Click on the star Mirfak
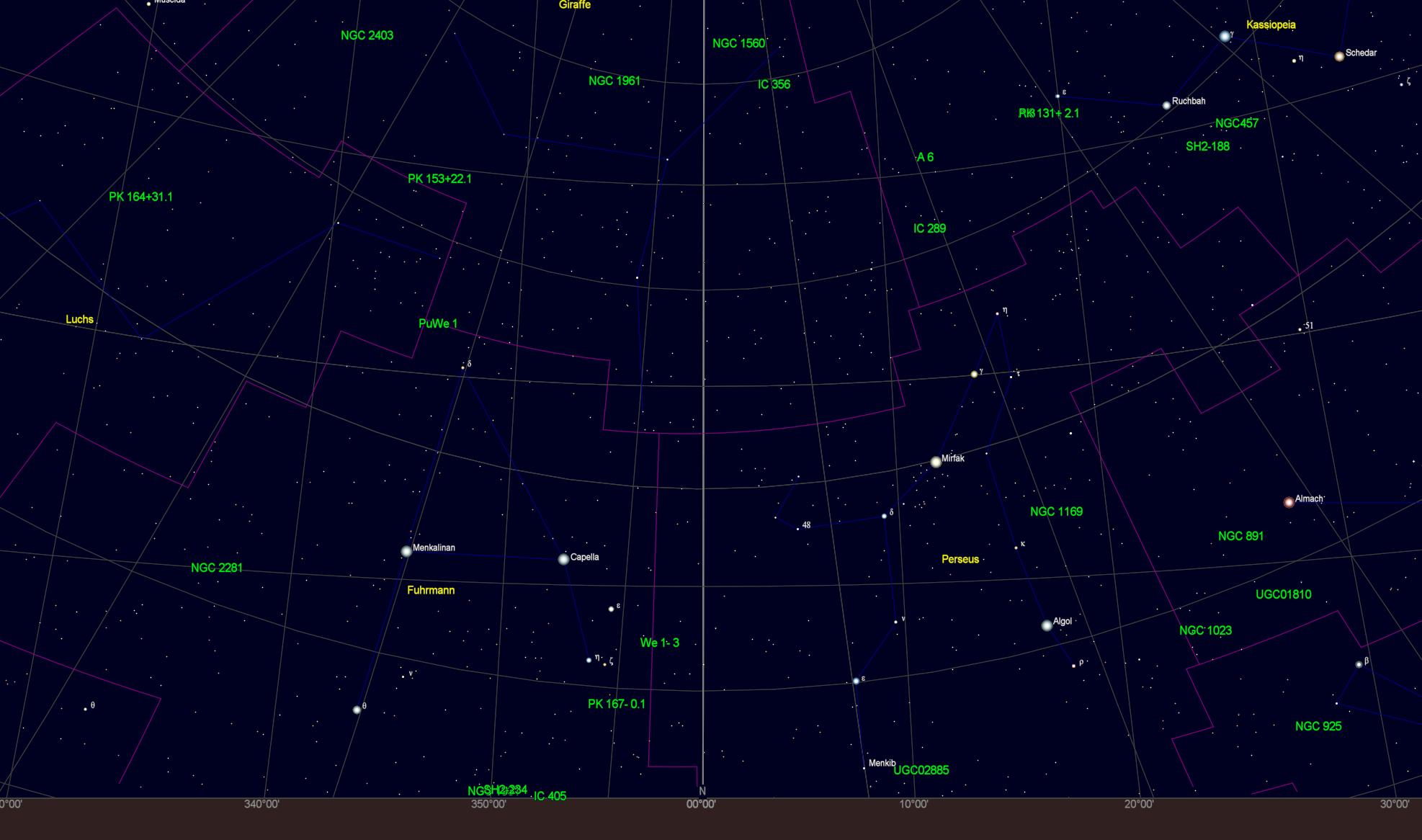Screen dimensions: 1422x840 pyautogui.click(x=936, y=462)
